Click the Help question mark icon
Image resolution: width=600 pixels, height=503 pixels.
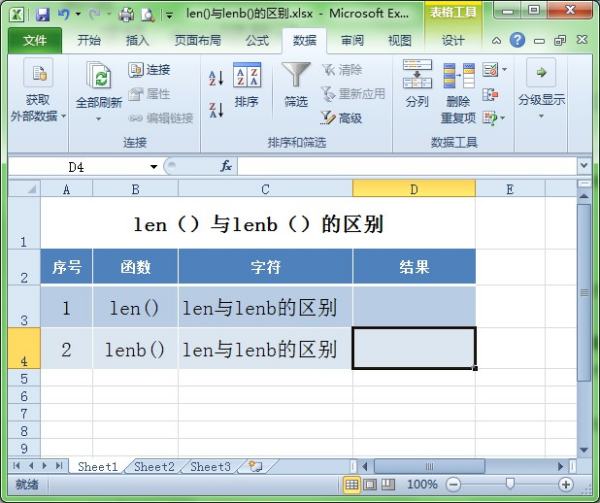517,40
